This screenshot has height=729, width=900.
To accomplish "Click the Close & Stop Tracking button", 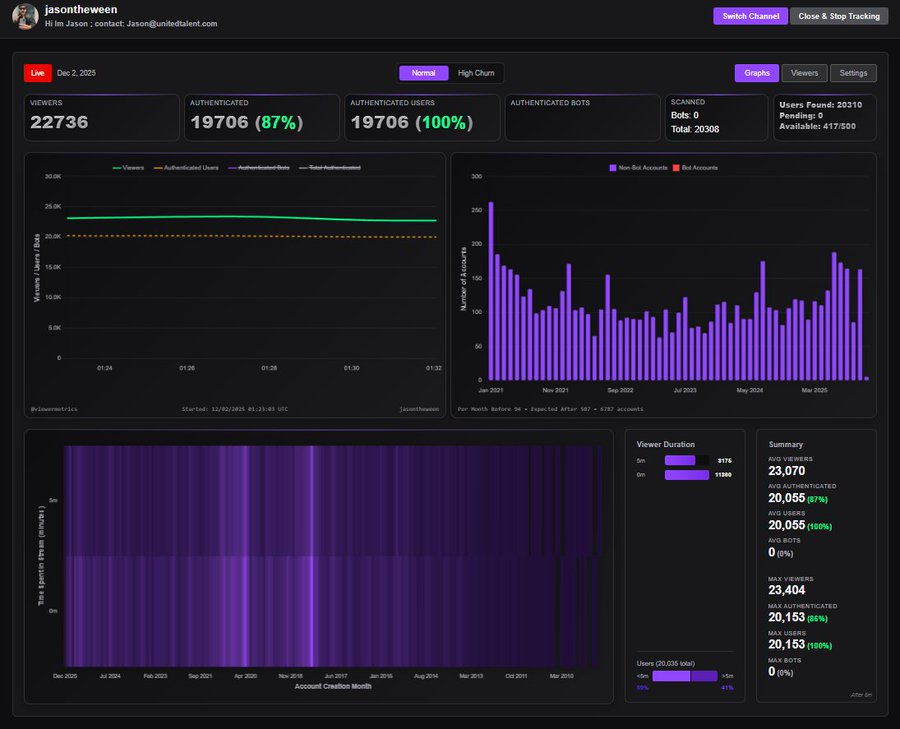I will click(x=837, y=16).
